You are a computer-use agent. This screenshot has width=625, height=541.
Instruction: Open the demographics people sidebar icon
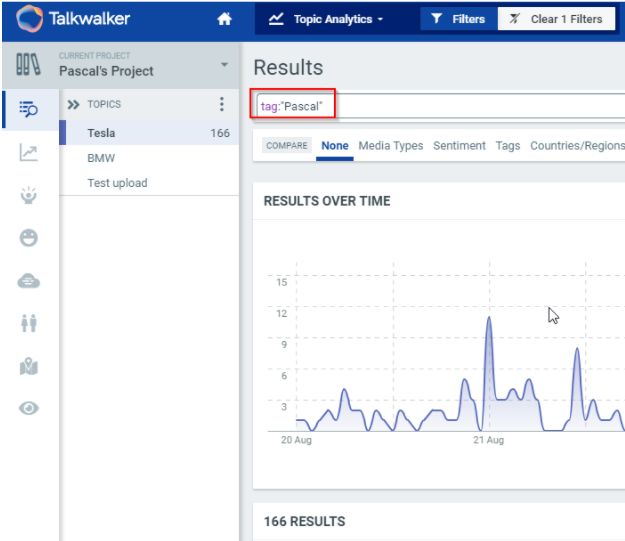click(x=29, y=323)
